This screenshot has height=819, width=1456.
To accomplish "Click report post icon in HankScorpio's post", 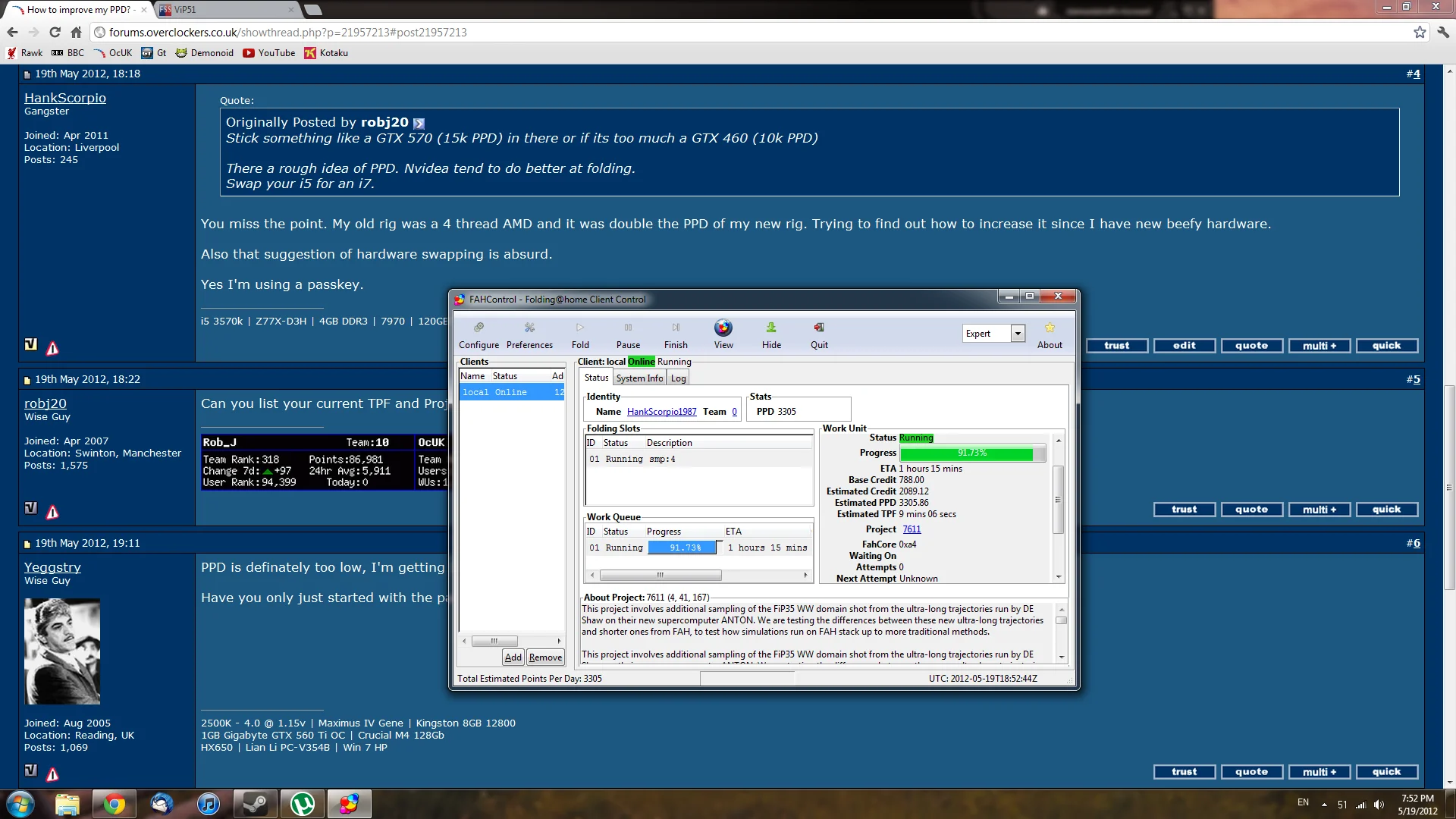I will click(52, 348).
